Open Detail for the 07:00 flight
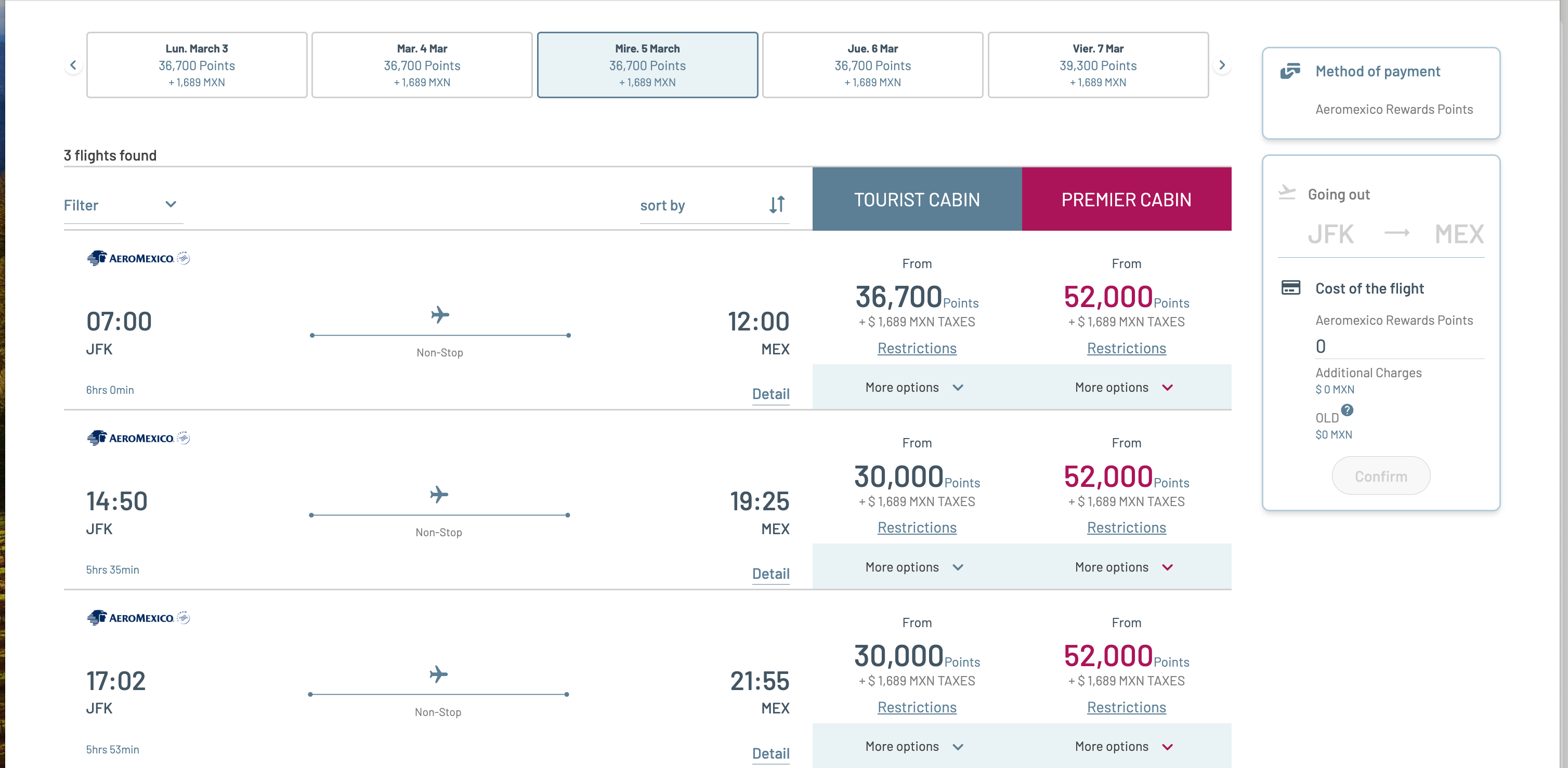Image resolution: width=1568 pixels, height=768 pixels. point(770,394)
